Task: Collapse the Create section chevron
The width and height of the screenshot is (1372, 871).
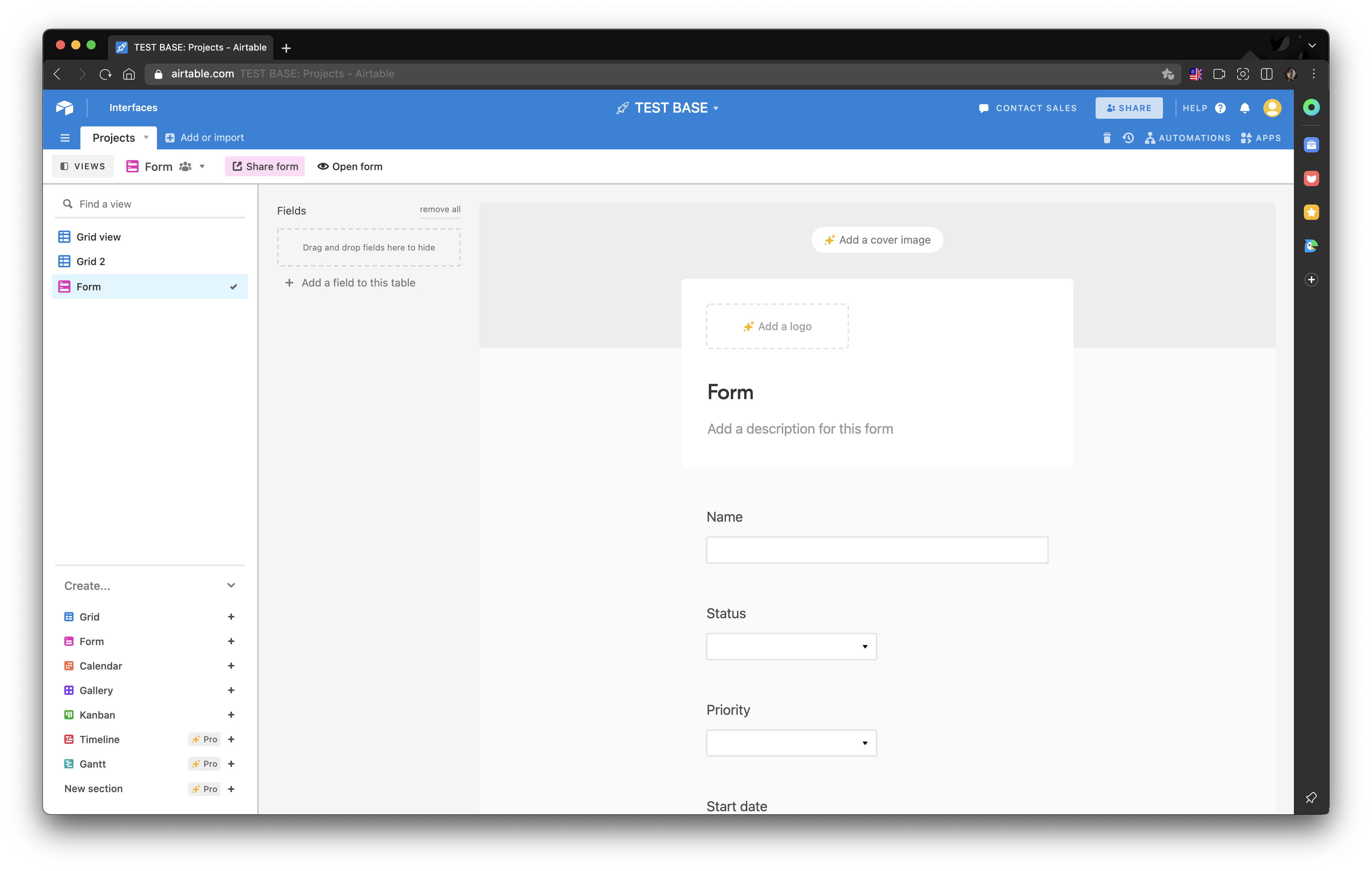Action: click(x=231, y=585)
